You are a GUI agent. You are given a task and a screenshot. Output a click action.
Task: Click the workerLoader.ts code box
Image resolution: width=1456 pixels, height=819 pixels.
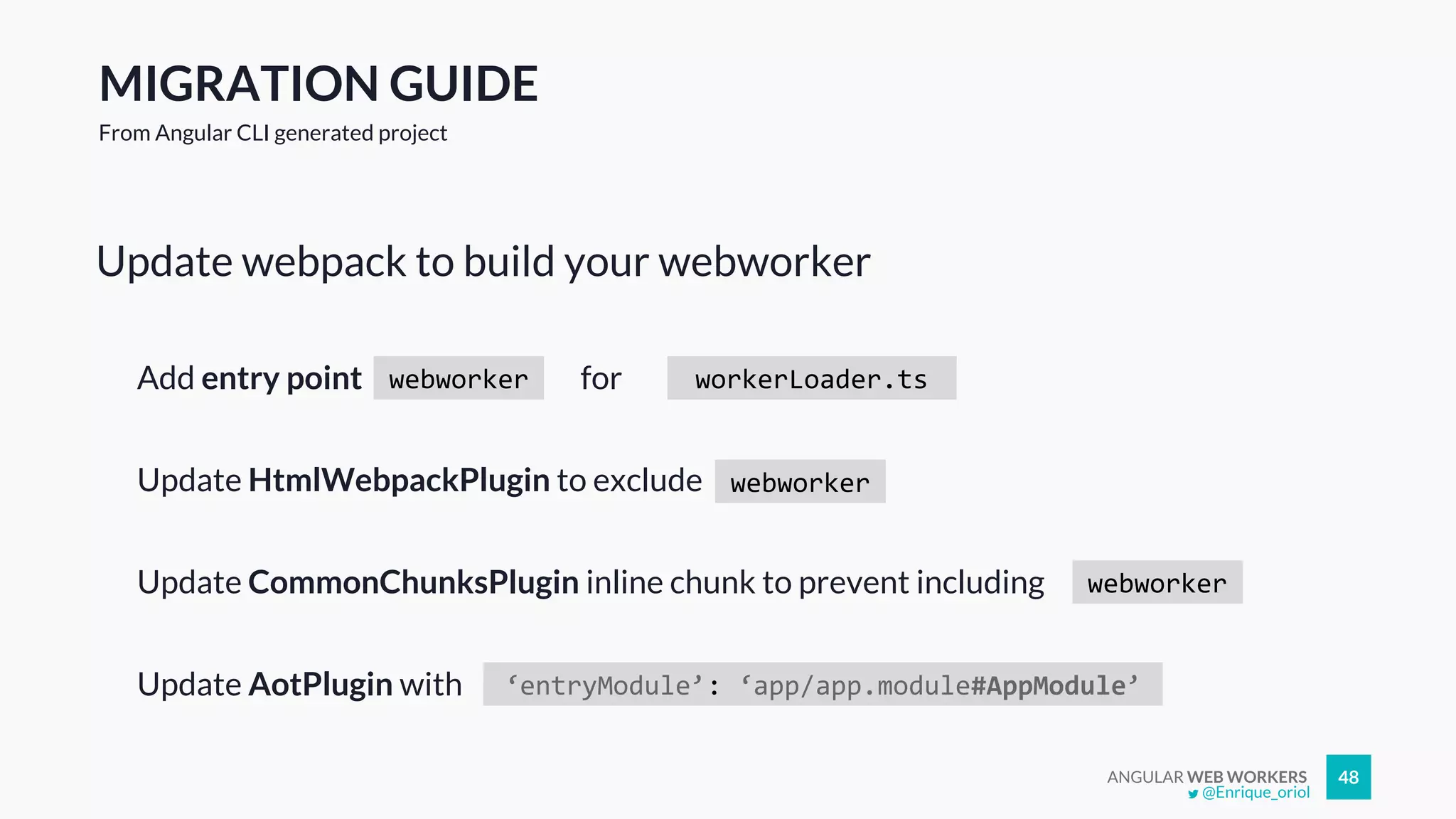coord(811,379)
